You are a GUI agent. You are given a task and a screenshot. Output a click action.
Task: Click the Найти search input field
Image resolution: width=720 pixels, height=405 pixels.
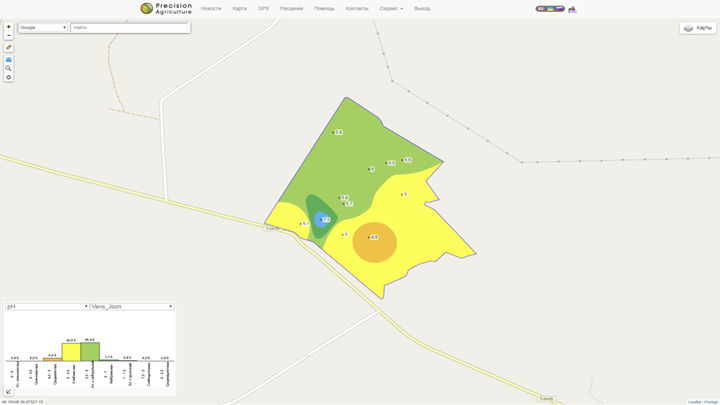click(x=130, y=28)
